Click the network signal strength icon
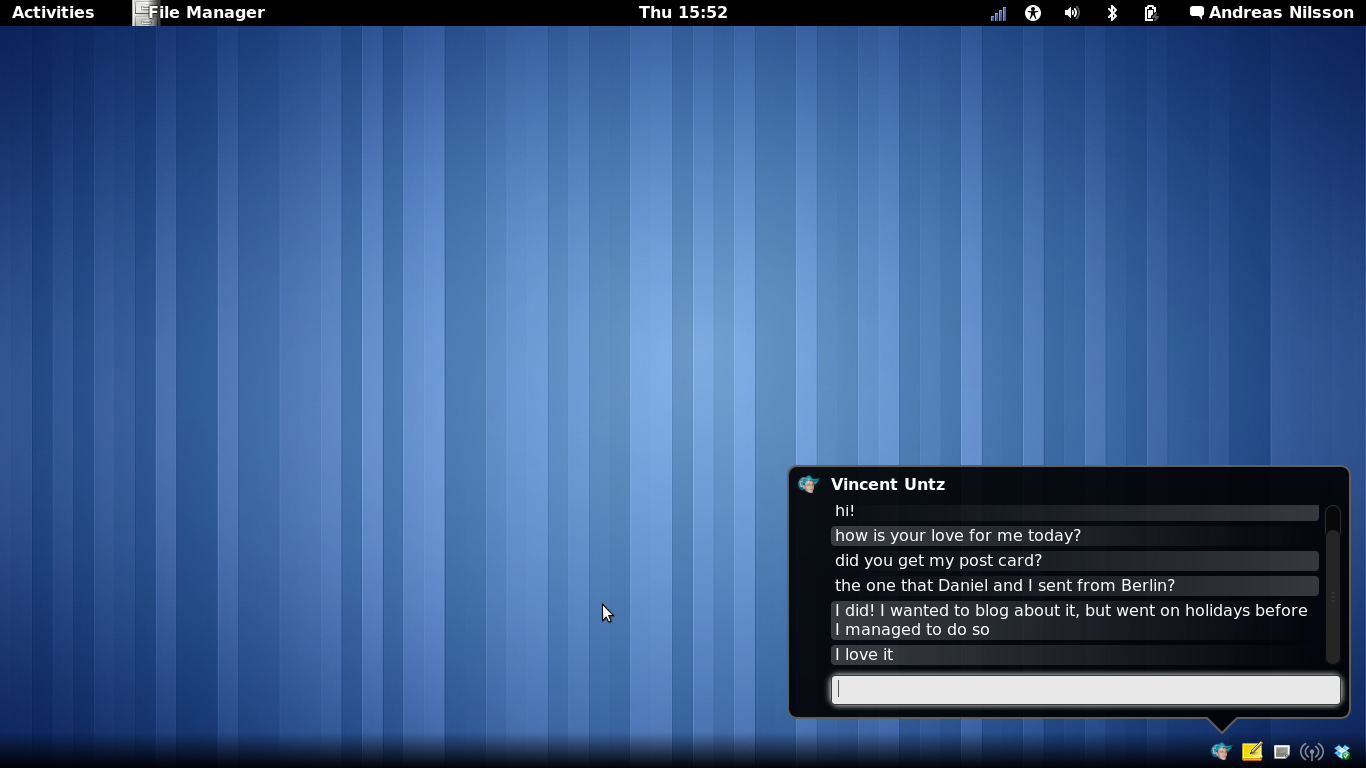 click(997, 13)
